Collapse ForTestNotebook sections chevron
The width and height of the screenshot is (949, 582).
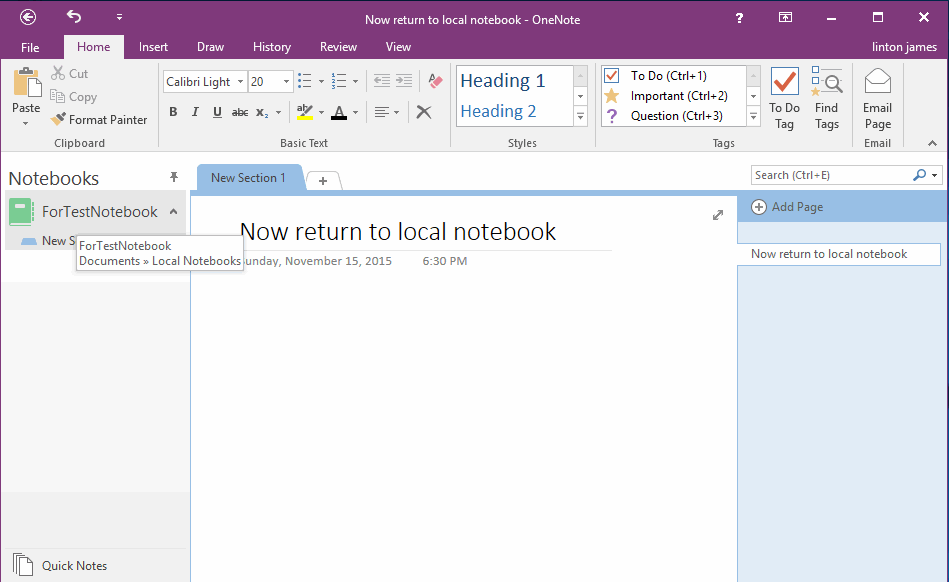coord(174,212)
